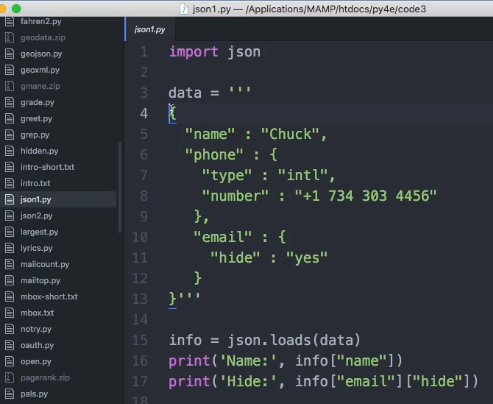Open fahren2.py from the file tree
The image size is (493, 404).
click(x=41, y=22)
